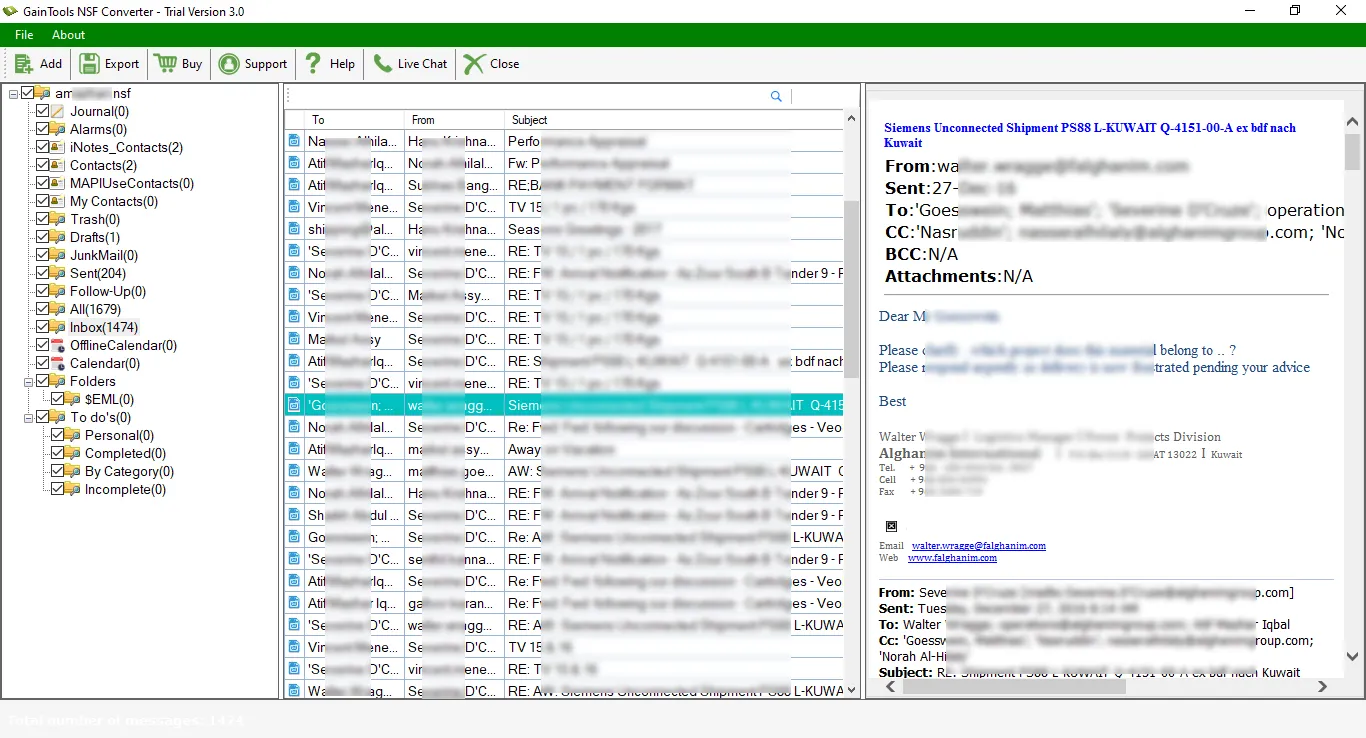Open the File menu

(24, 35)
